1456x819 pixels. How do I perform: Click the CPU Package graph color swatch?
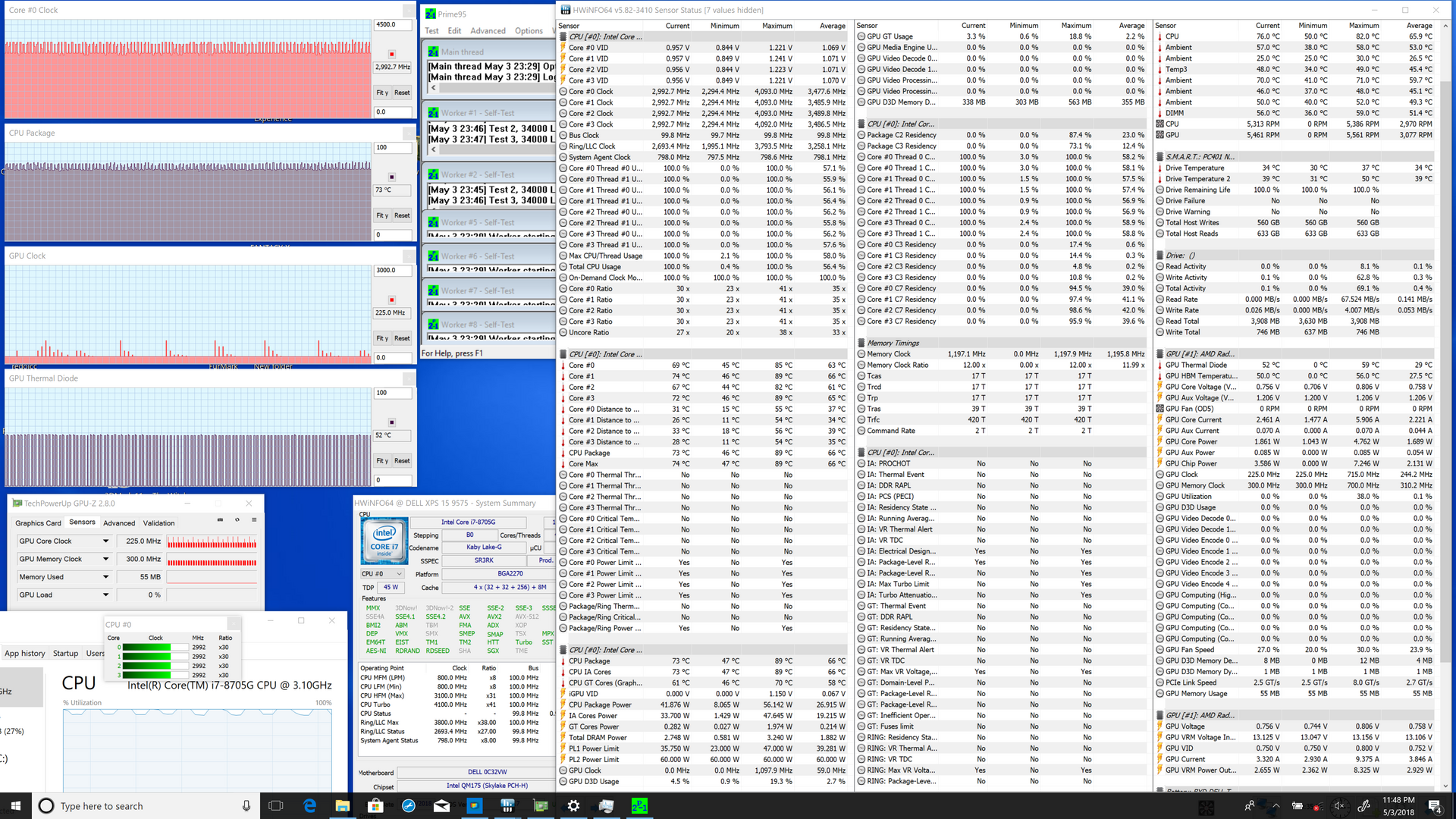392,177
